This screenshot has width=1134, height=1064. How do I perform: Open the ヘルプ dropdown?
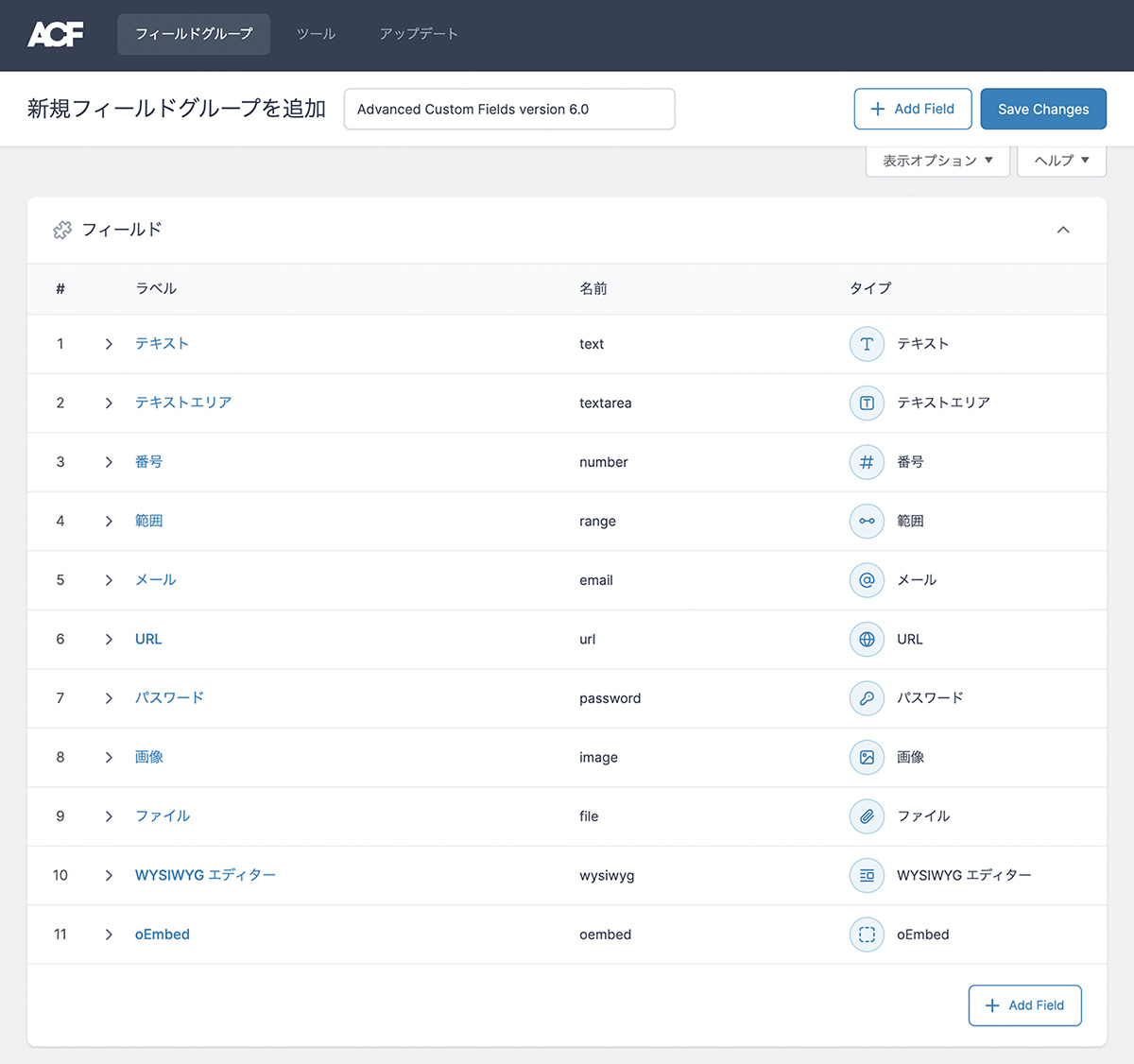coord(1061,161)
